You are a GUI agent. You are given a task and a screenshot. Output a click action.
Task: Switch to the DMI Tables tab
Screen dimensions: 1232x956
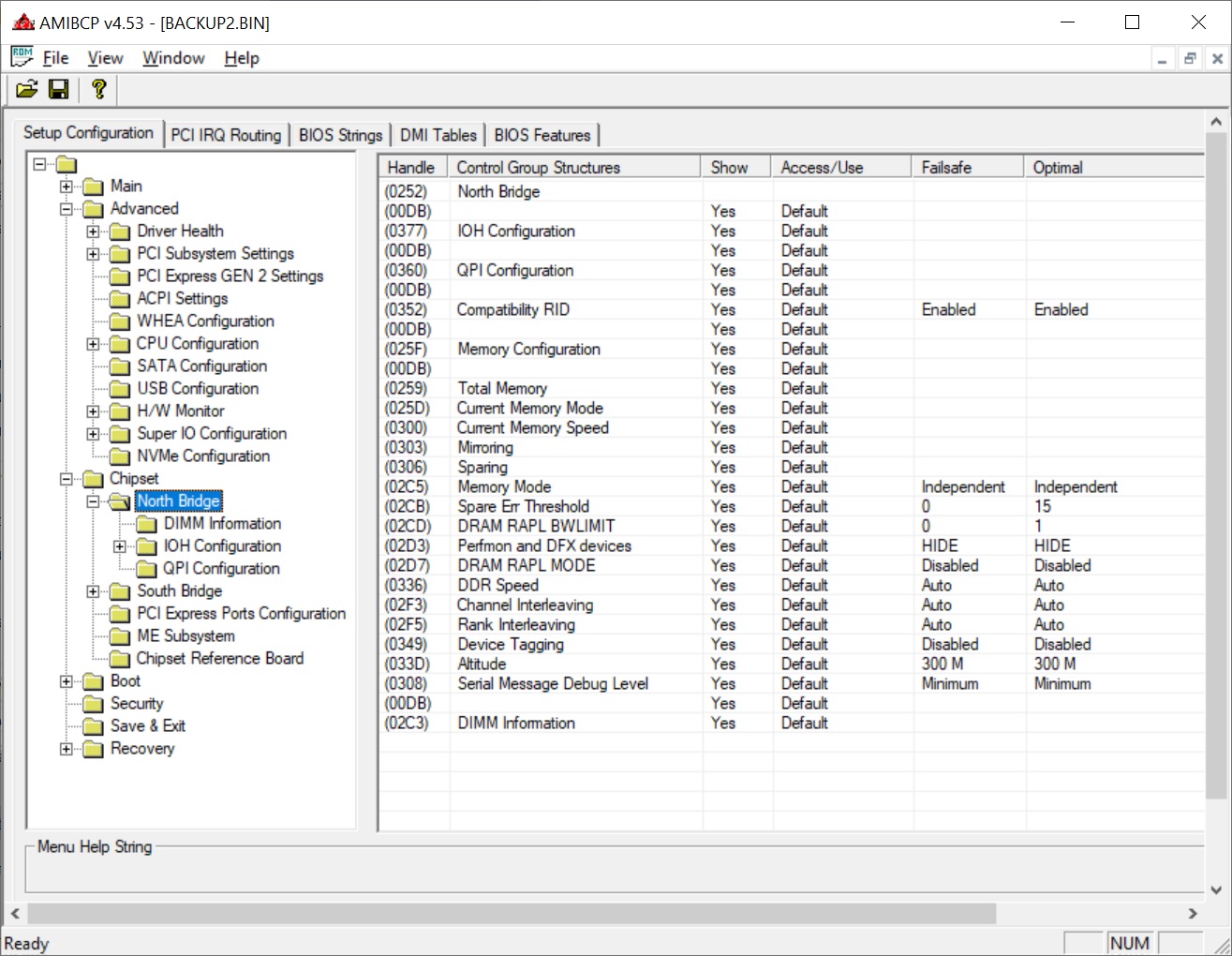[x=438, y=135]
